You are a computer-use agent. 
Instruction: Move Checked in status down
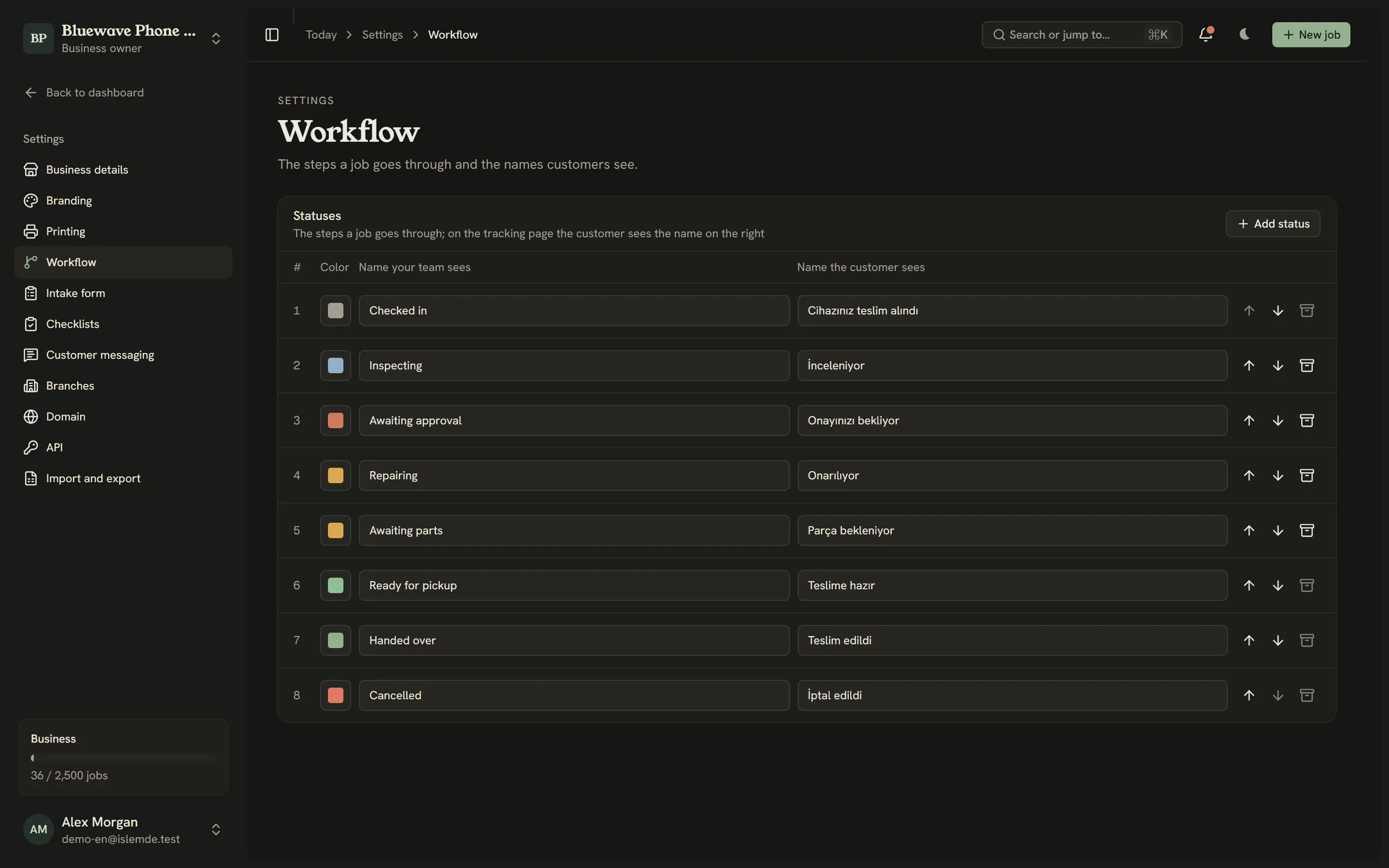pyautogui.click(x=1278, y=311)
